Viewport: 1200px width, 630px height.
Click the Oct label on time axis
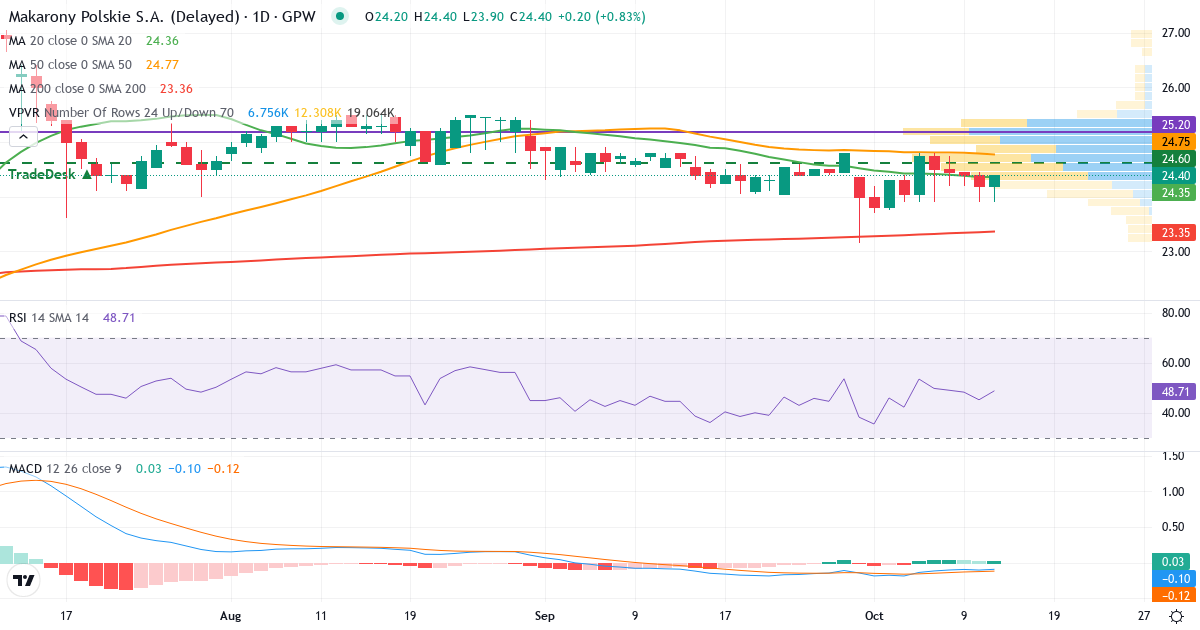(875, 616)
